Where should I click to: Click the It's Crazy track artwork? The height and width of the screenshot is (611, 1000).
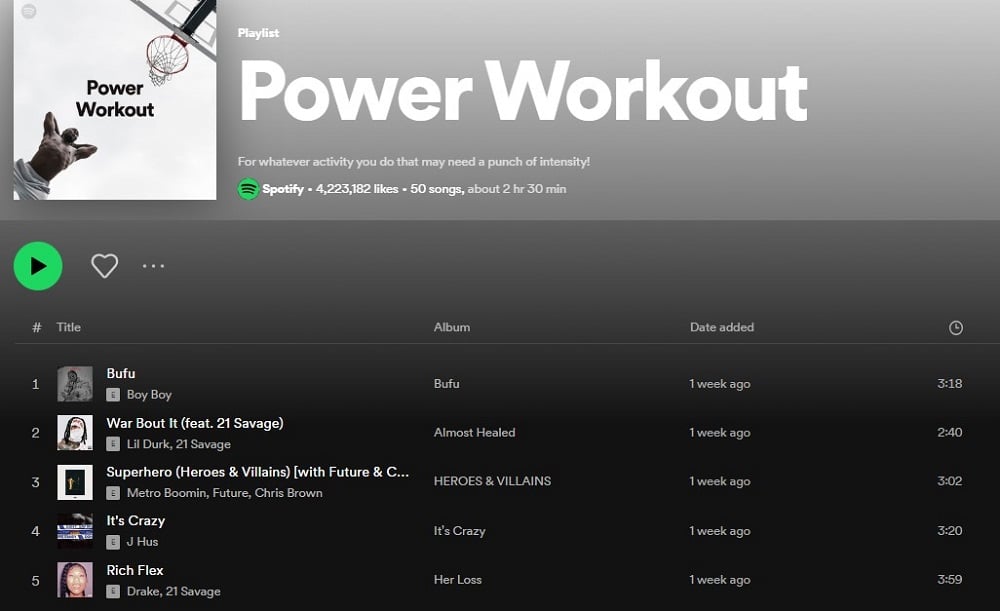click(x=75, y=531)
